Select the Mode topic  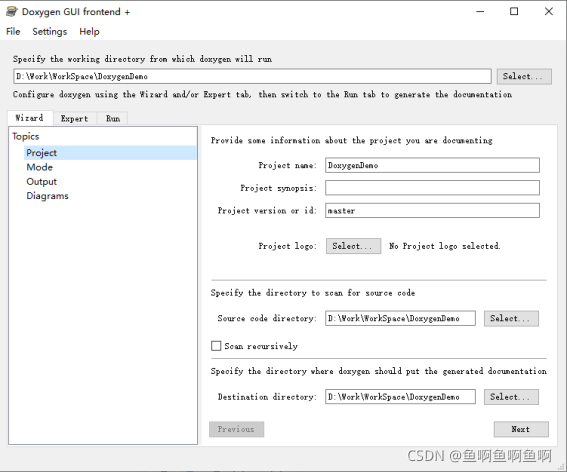coord(39,167)
